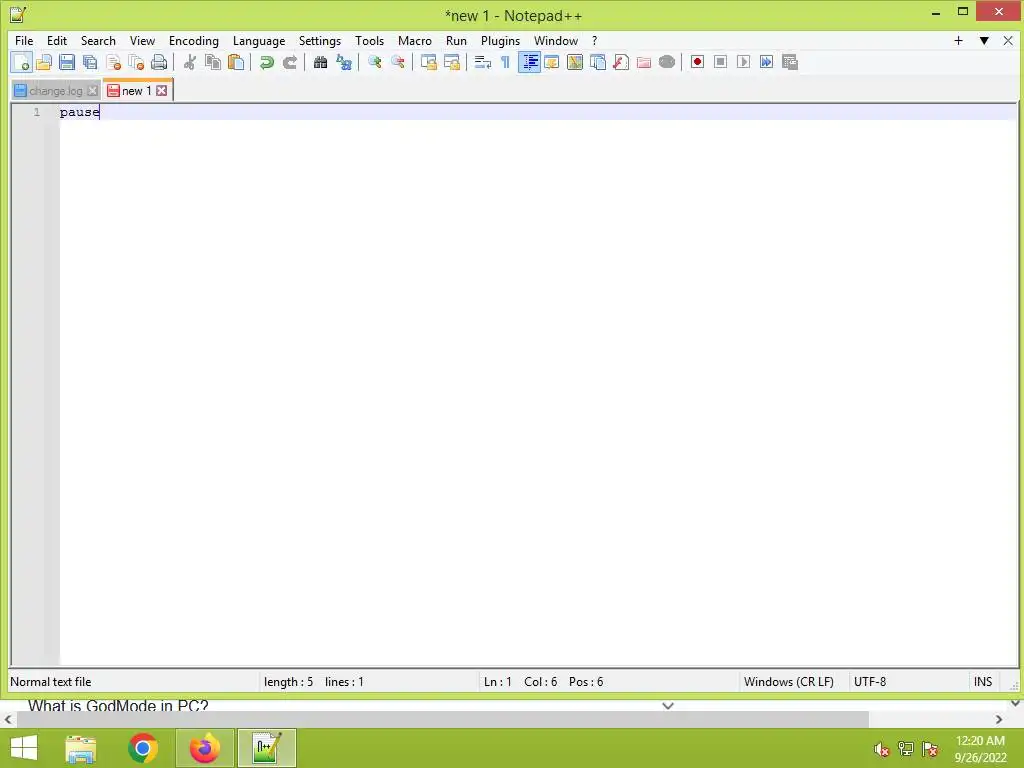Click the Redo arrow icon
Image resolution: width=1024 pixels, height=768 pixels.
[289, 62]
